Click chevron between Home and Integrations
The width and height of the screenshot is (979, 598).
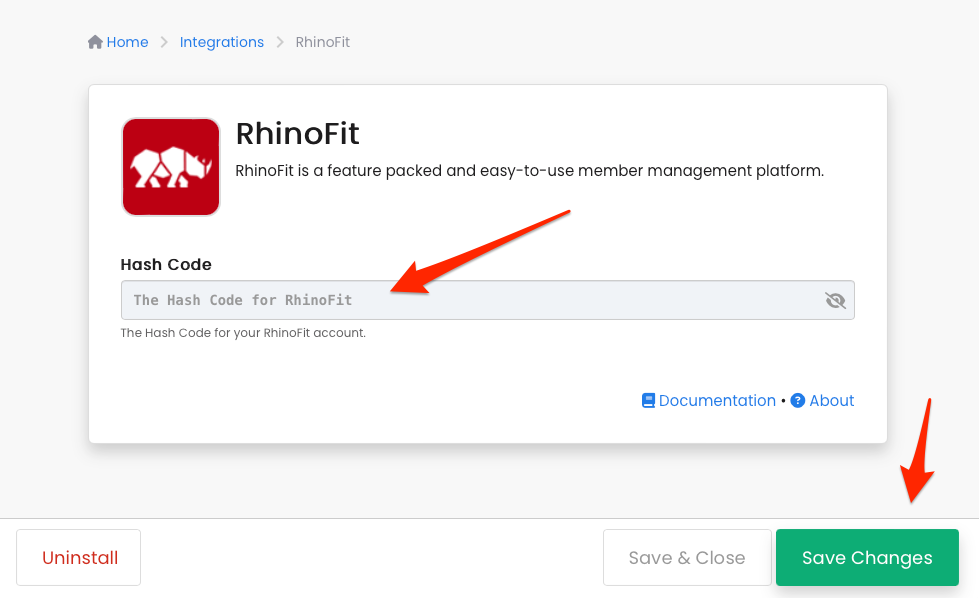(x=164, y=42)
